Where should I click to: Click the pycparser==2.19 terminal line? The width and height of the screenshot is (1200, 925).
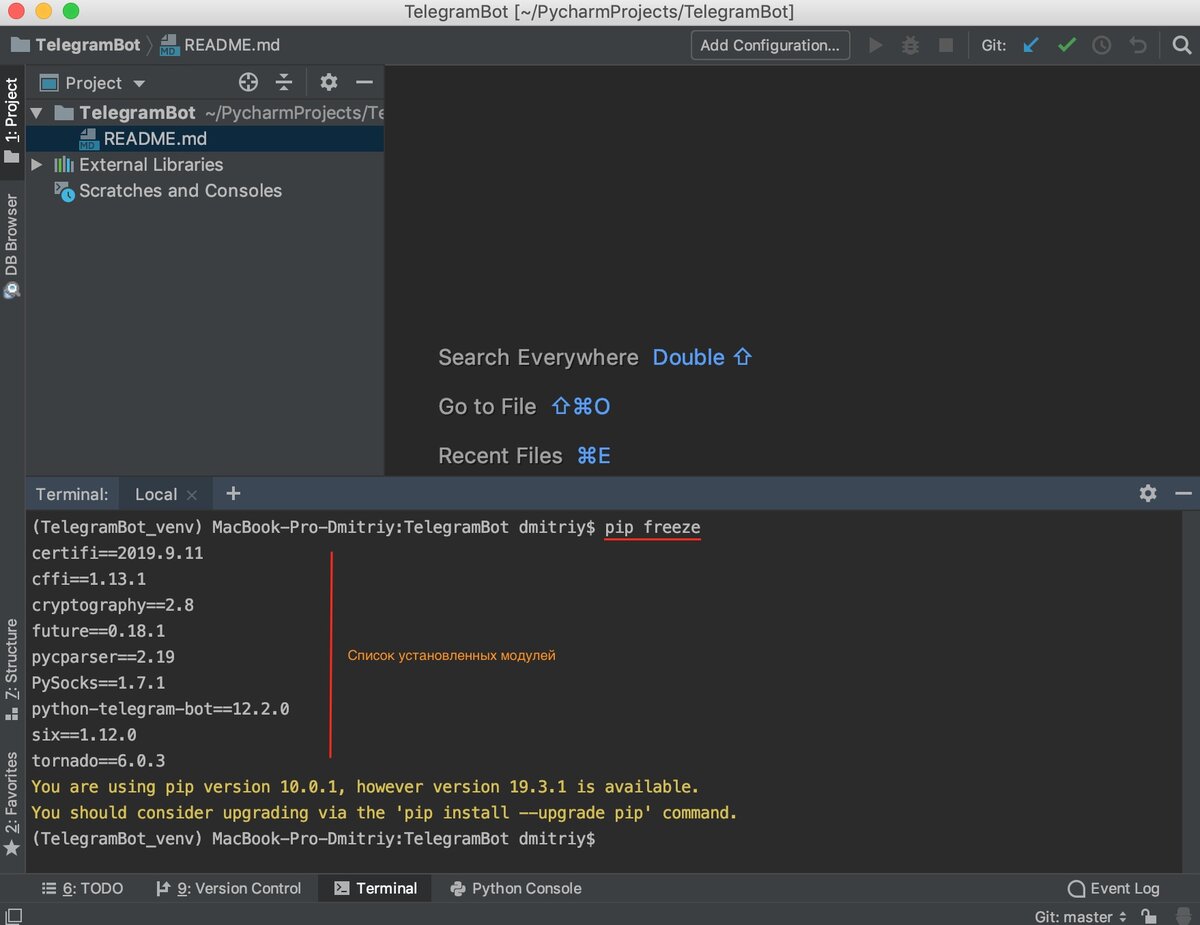point(103,657)
